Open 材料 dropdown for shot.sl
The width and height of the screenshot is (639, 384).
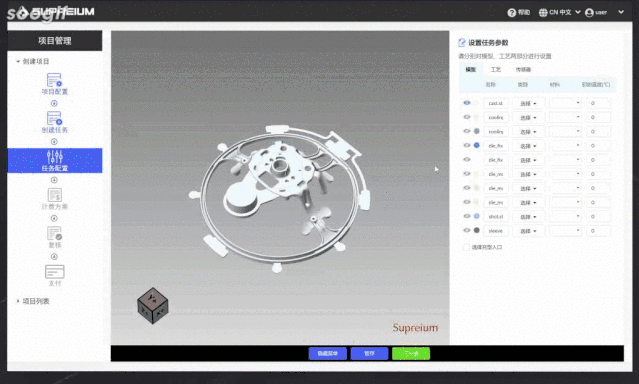[x=566, y=216]
